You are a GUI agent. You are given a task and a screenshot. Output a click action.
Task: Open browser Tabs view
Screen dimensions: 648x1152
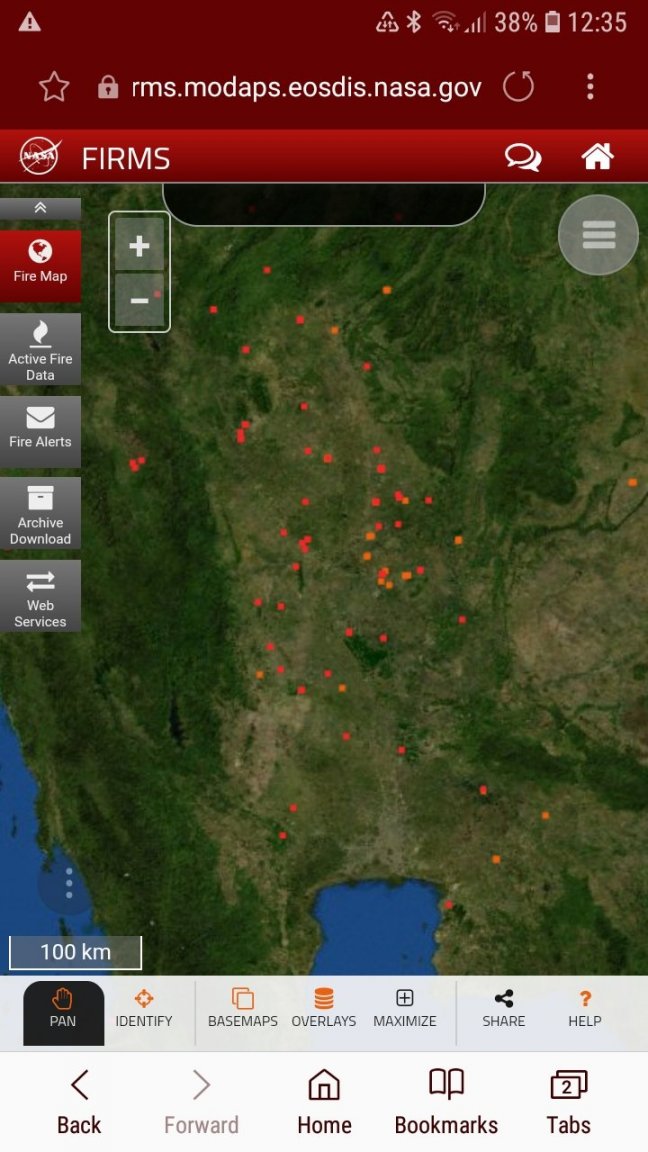(568, 1102)
